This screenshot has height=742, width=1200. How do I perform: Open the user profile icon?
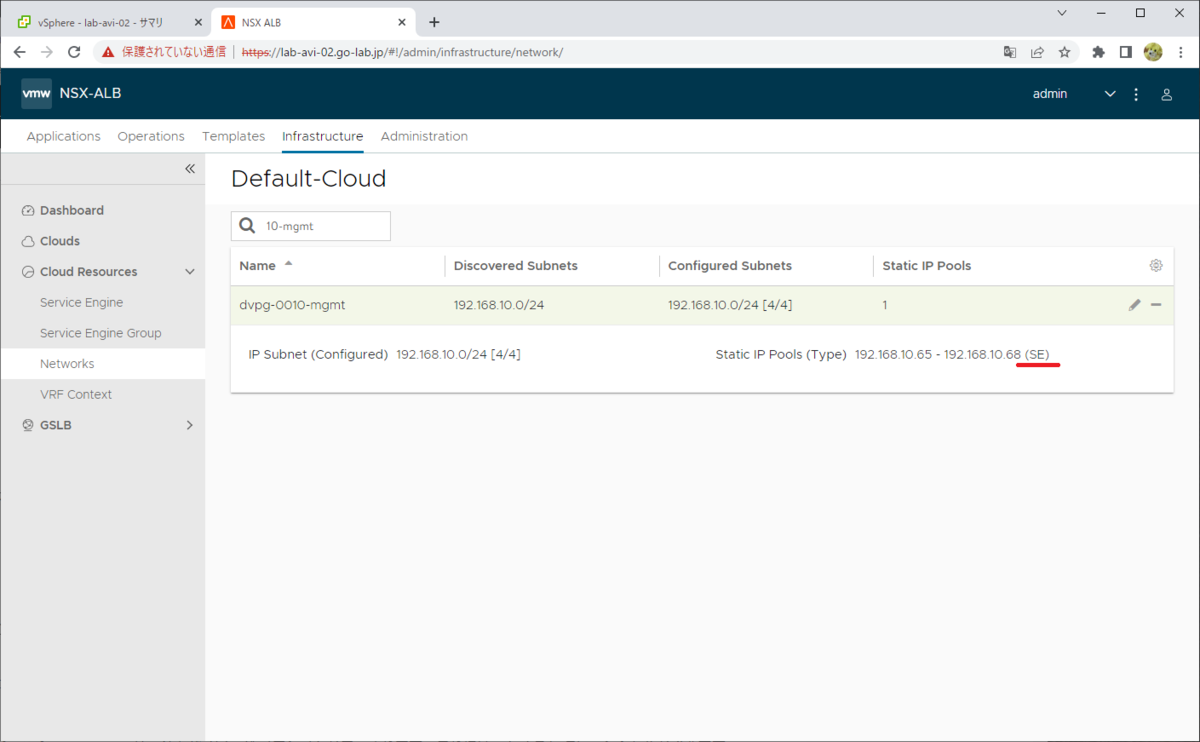tap(1166, 94)
